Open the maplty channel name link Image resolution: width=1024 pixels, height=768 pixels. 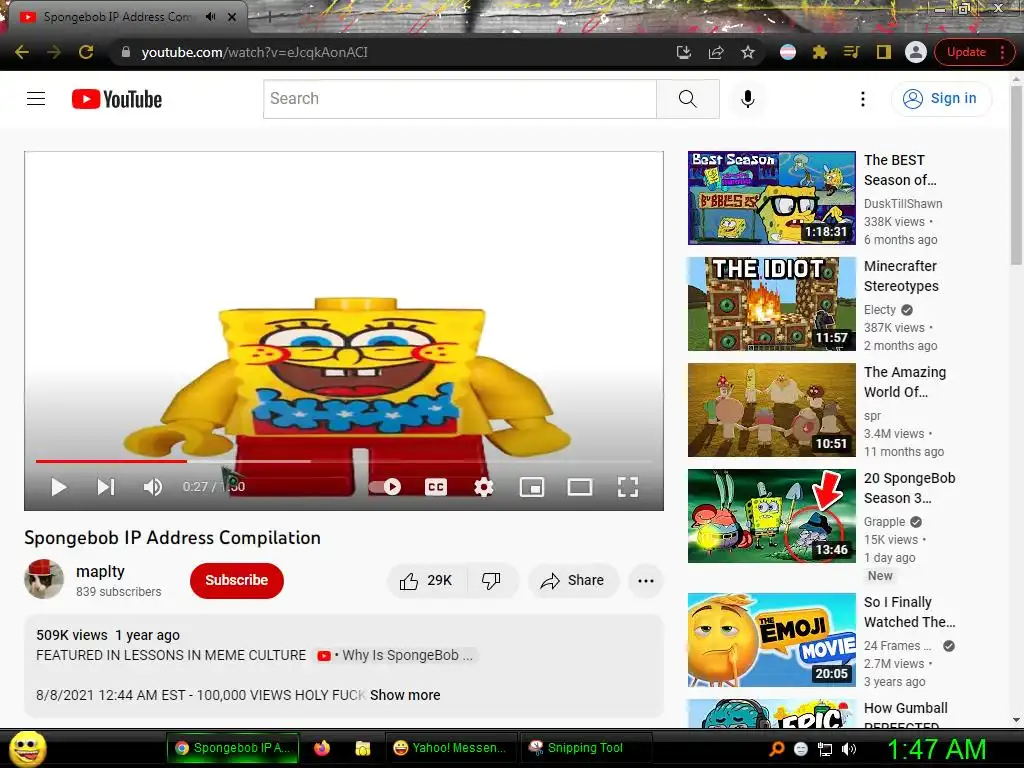click(100, 571)
